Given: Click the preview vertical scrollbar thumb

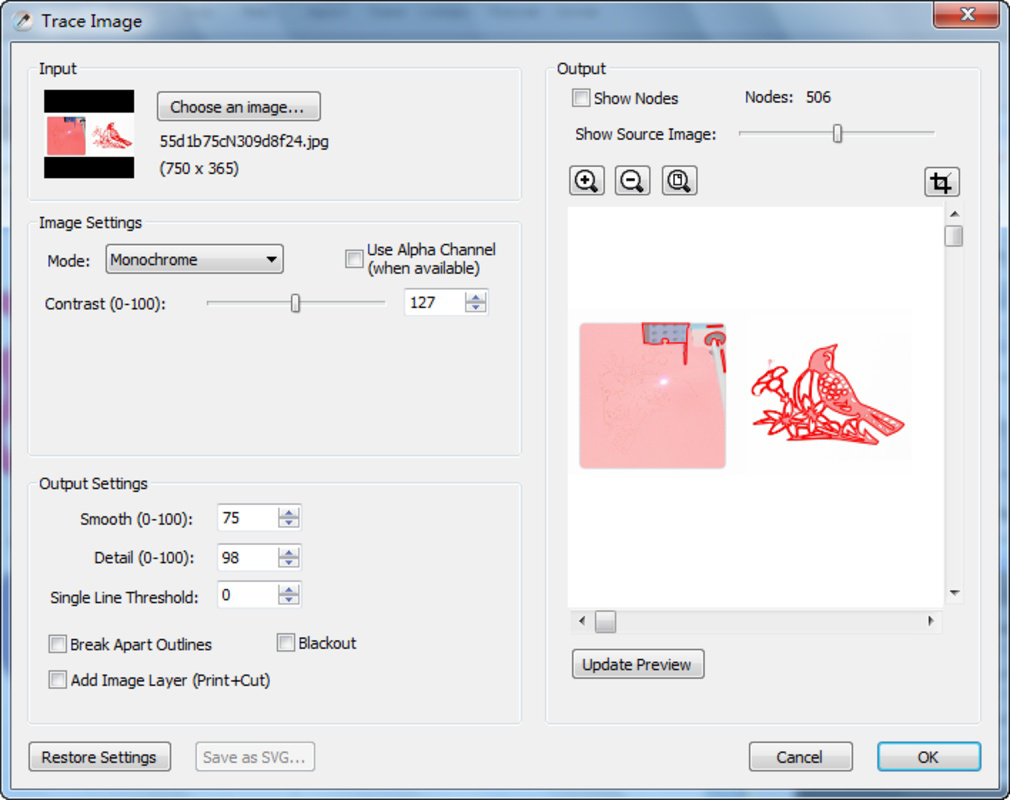Looking at the screenshot, I should point(954,236).
